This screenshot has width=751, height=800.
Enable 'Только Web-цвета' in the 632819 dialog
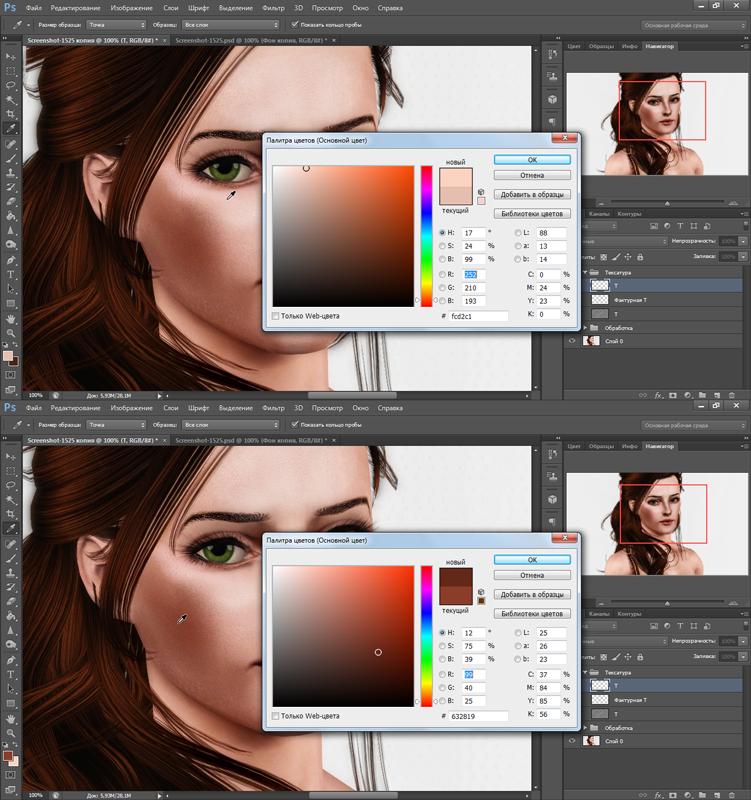coord(276,716)
